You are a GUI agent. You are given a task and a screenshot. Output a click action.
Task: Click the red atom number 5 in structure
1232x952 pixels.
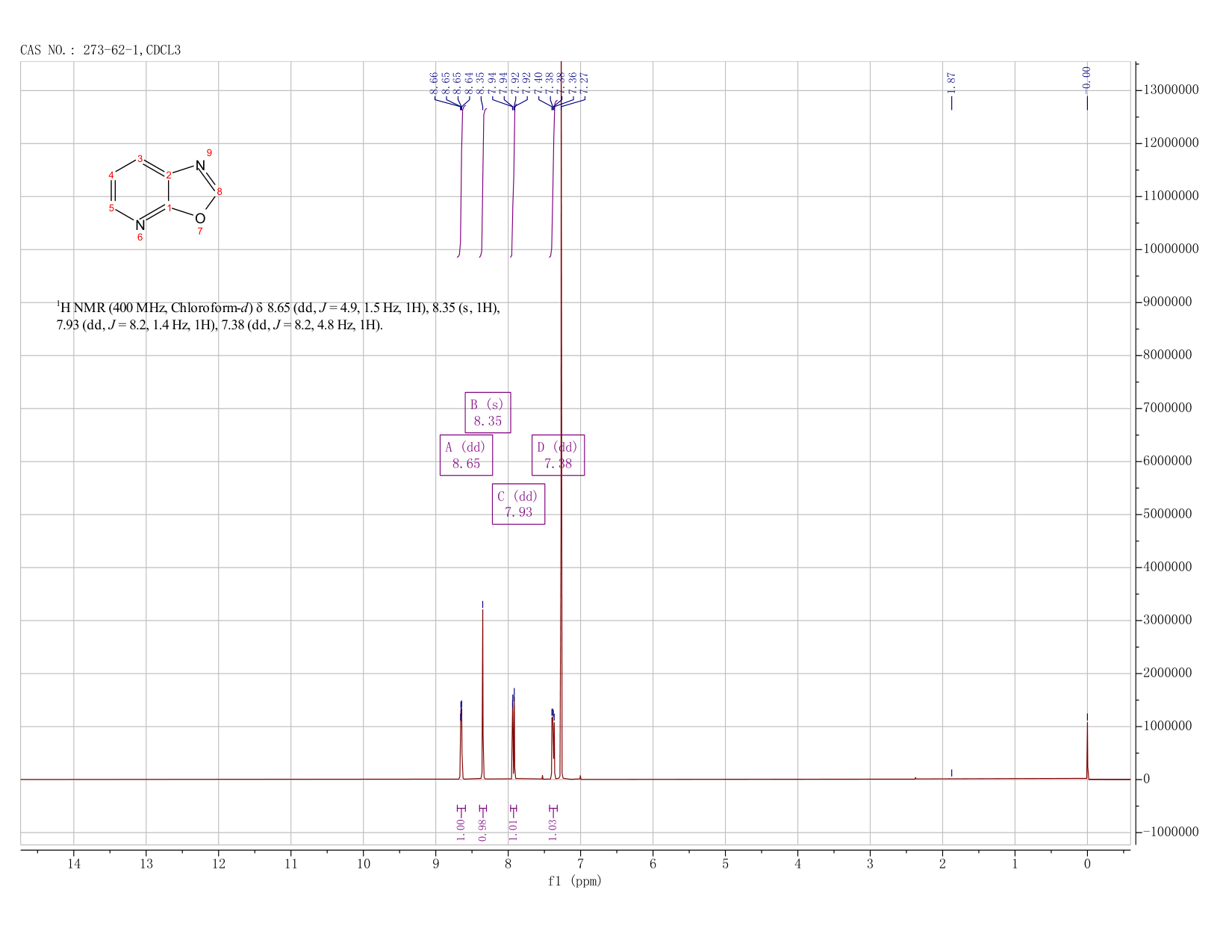pos(111,208)
